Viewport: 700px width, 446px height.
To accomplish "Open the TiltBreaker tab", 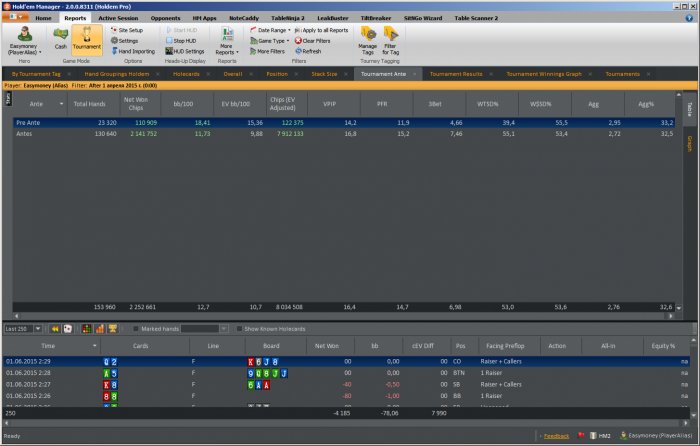I will point(376,18).
